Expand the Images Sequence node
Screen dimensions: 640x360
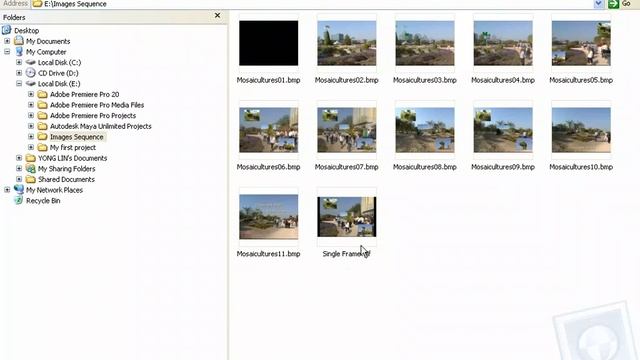(x=31, y=136)
